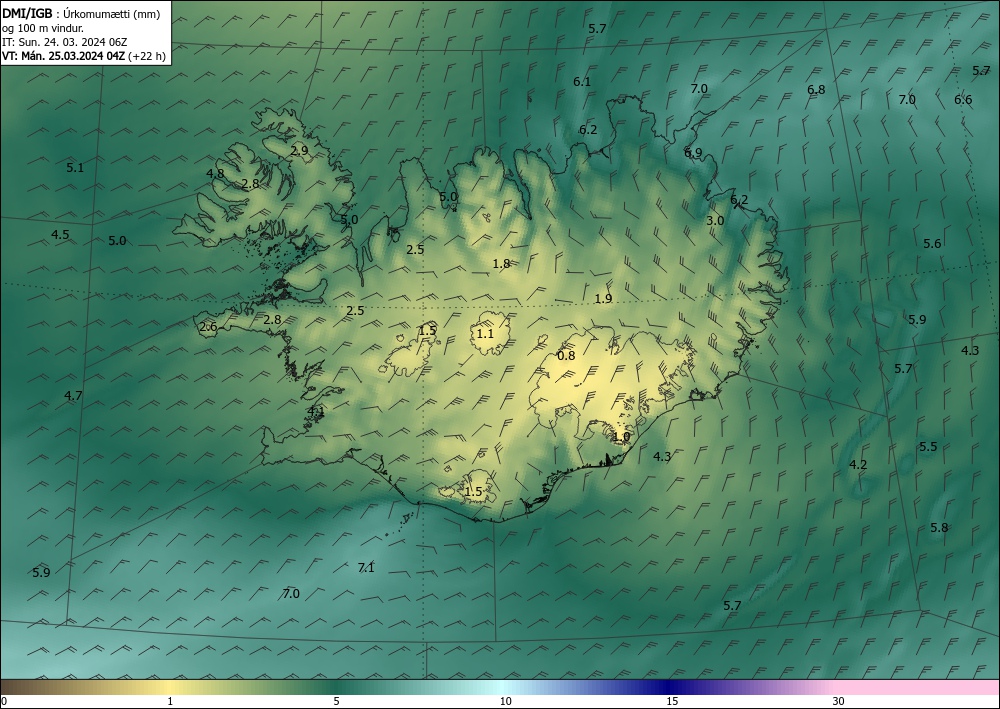Click the value label 2.9 in the Westfjords
The image size is (1000, 709).
tap(299, 151)
